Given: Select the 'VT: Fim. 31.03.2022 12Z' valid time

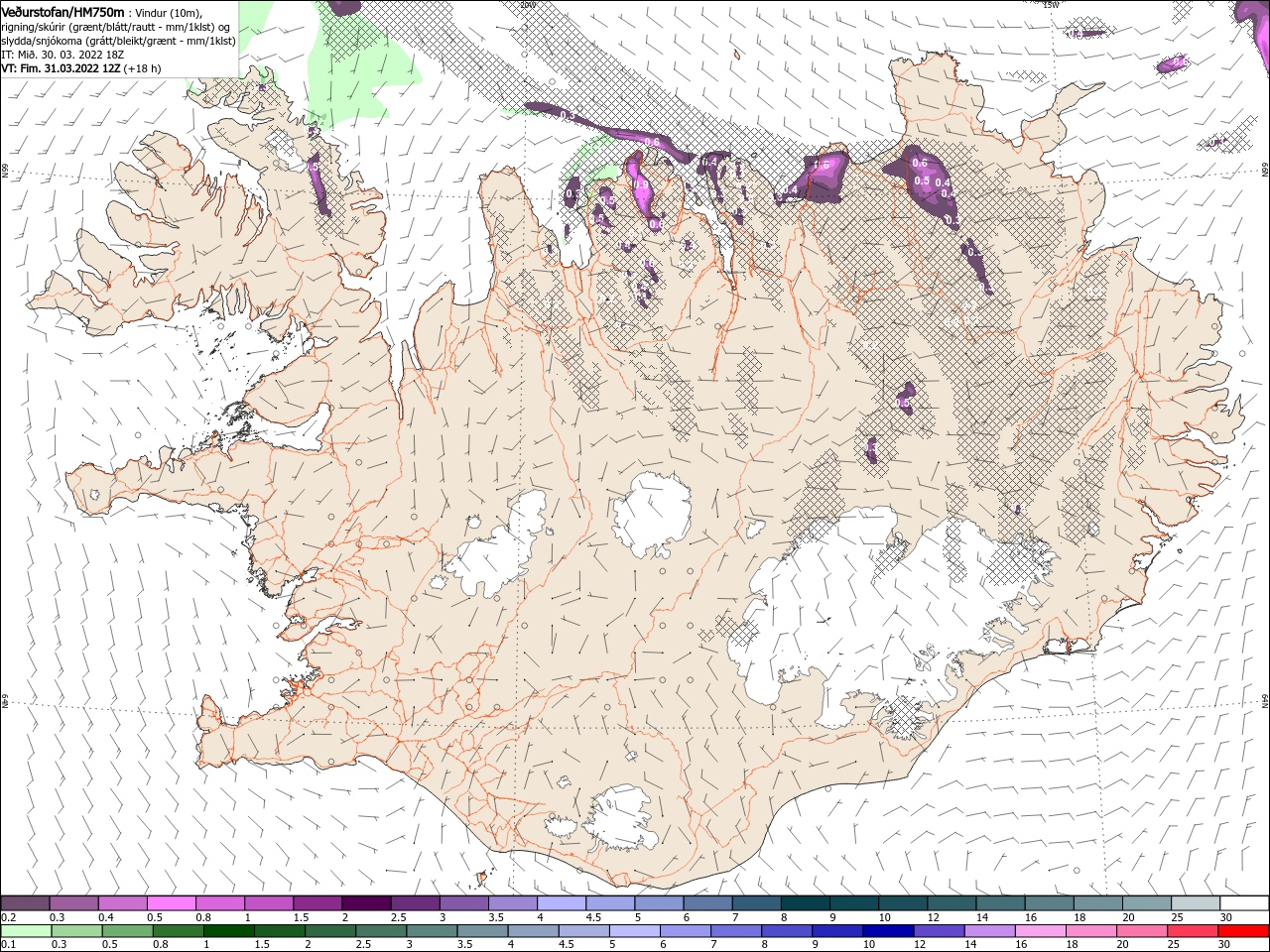Looking at the screenshot, I should tap(61, 68).
